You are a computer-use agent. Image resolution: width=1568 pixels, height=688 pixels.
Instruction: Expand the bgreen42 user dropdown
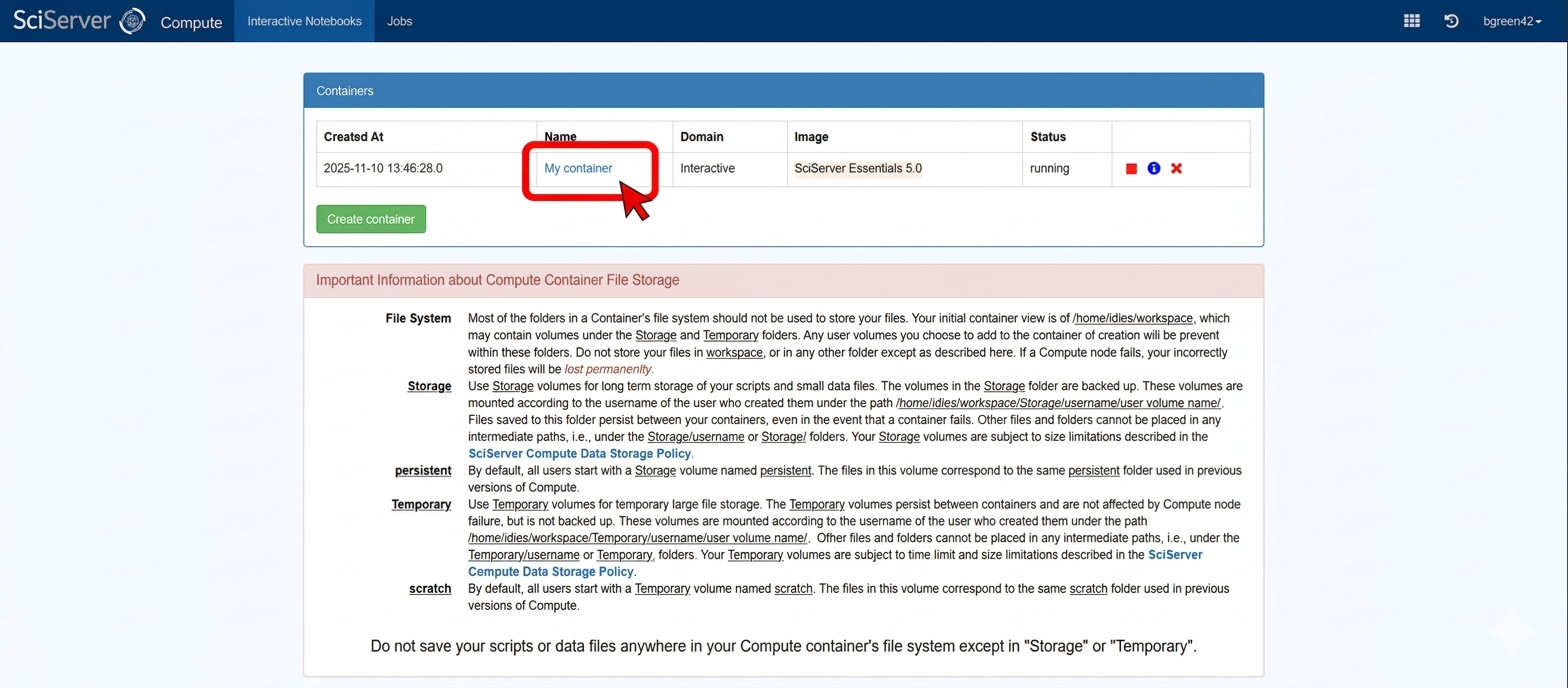(1511, 21)
